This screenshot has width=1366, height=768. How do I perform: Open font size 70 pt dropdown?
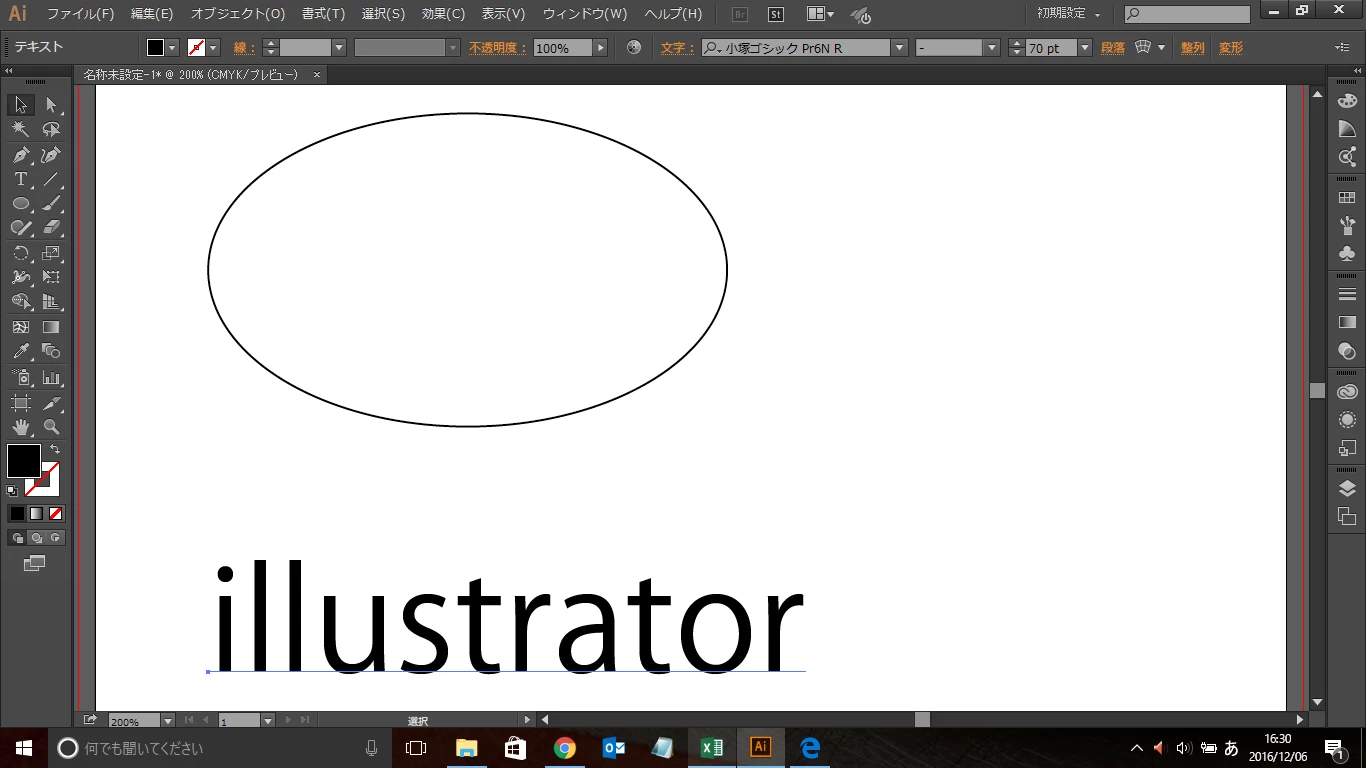pyautogui.click(x=1083, y=48)
